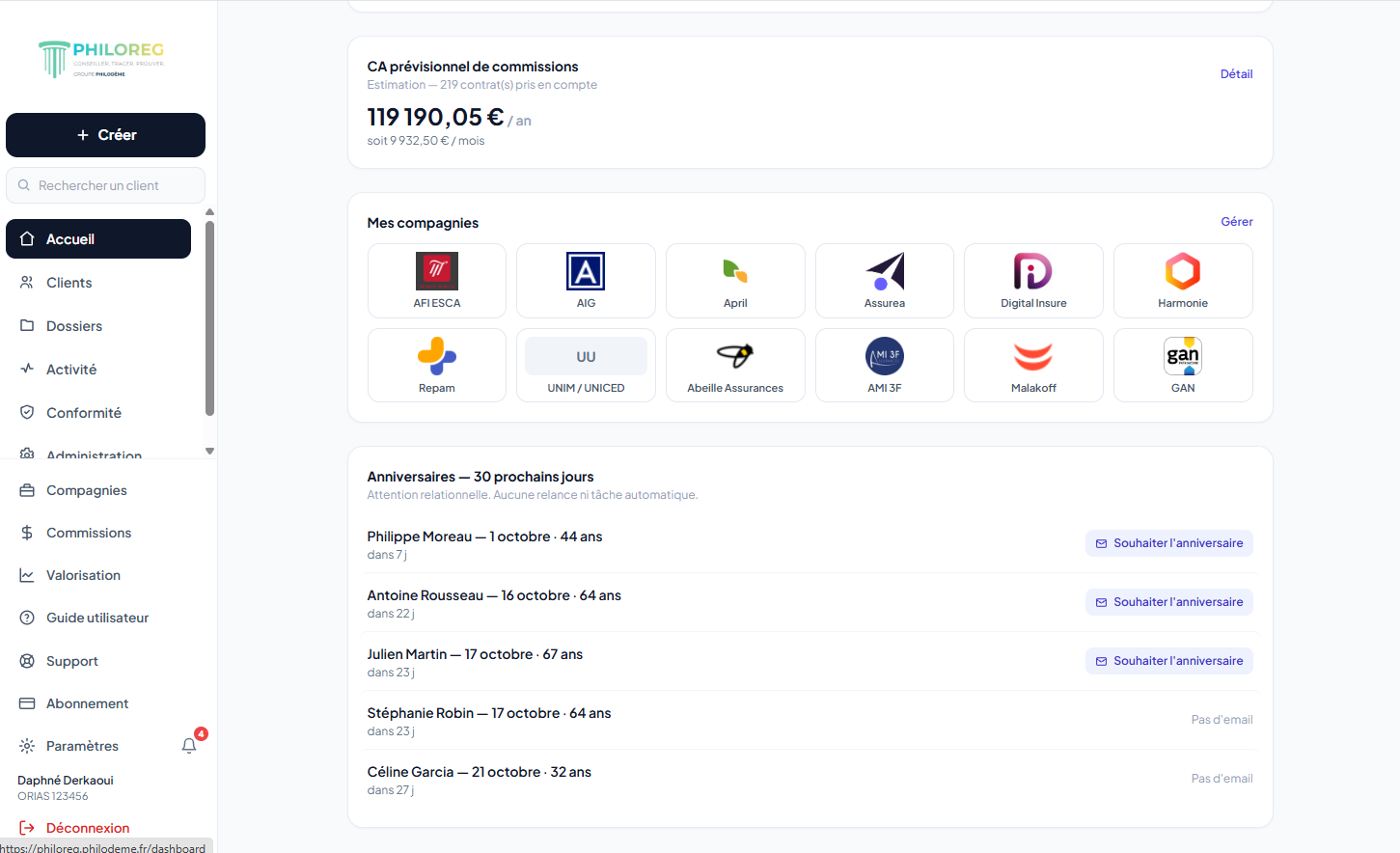Select the Digital Insure logo
This screenshot has width=1400, height=853.
pos(1033,271)
